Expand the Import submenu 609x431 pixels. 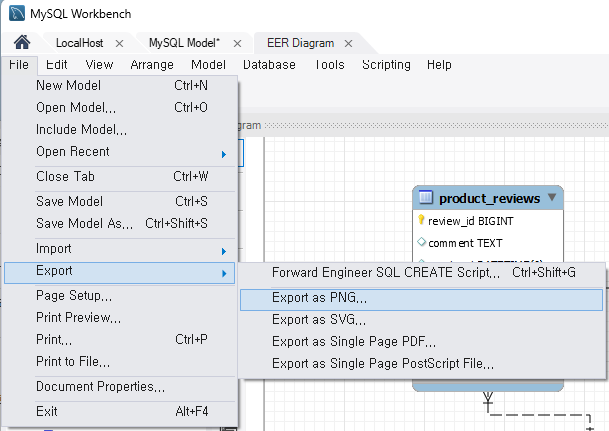point(120,249)
